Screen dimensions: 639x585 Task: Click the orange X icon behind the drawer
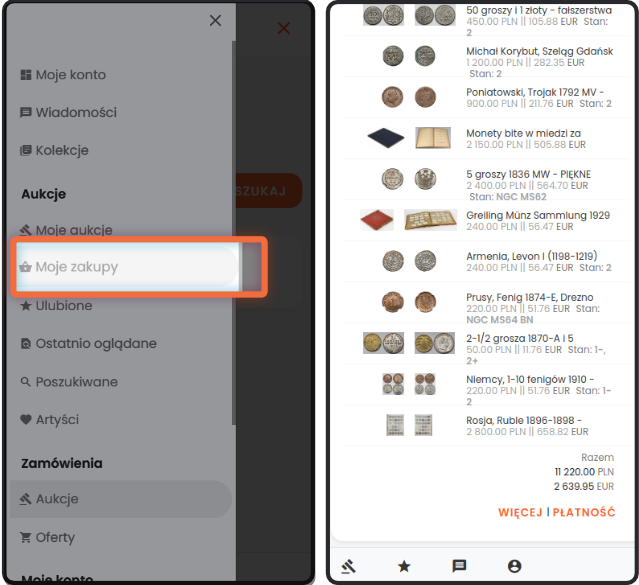pyautogui.click(x=284, y=28)
